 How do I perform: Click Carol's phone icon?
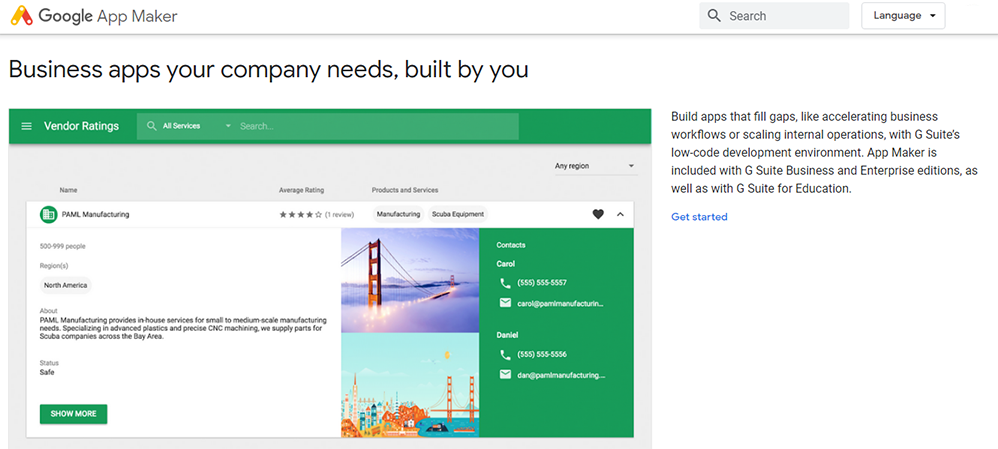tap(505, 283)
